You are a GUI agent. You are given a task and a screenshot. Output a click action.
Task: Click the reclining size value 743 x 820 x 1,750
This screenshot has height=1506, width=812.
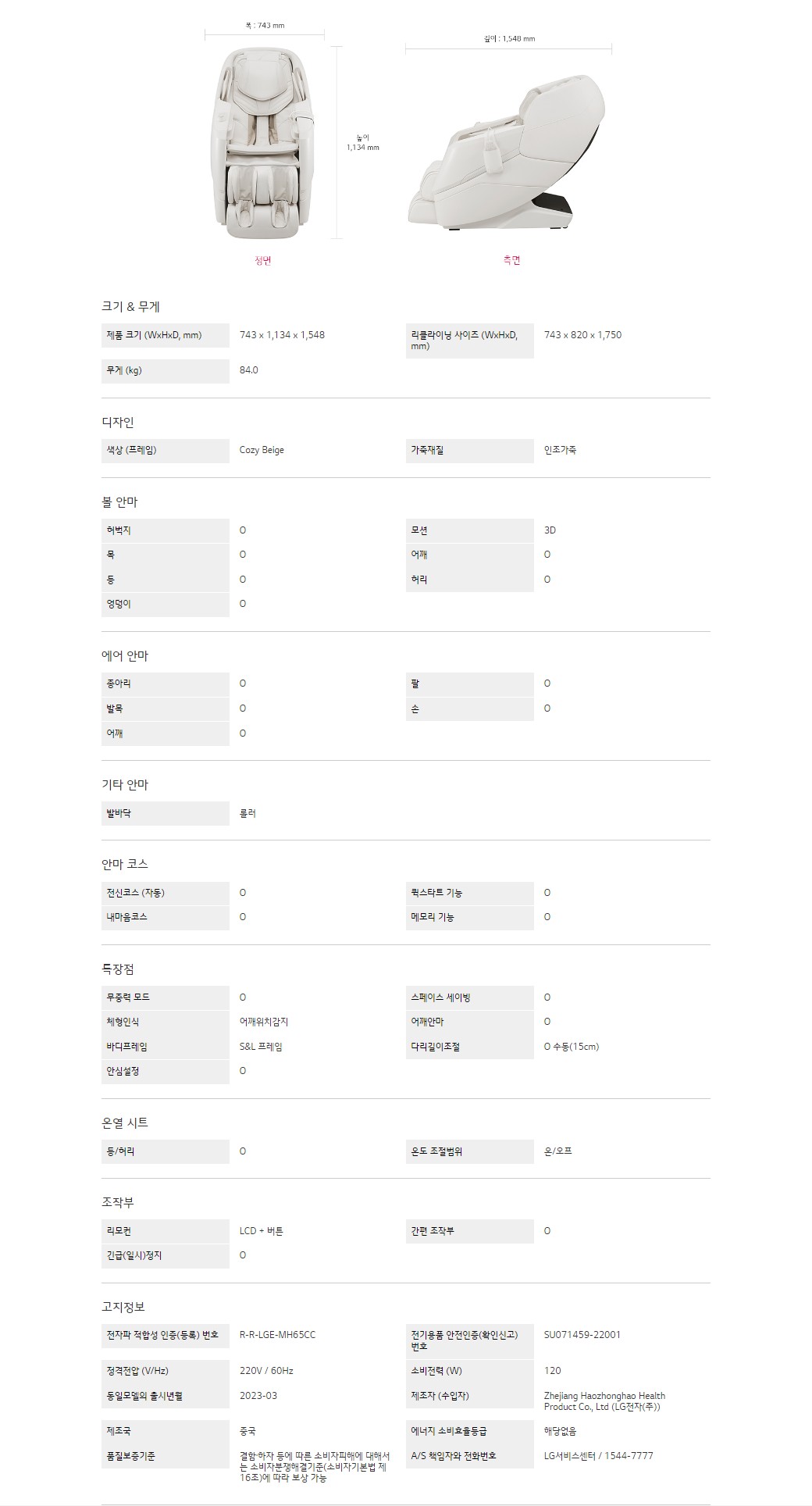pyautogui.click(x=582, y=335)
